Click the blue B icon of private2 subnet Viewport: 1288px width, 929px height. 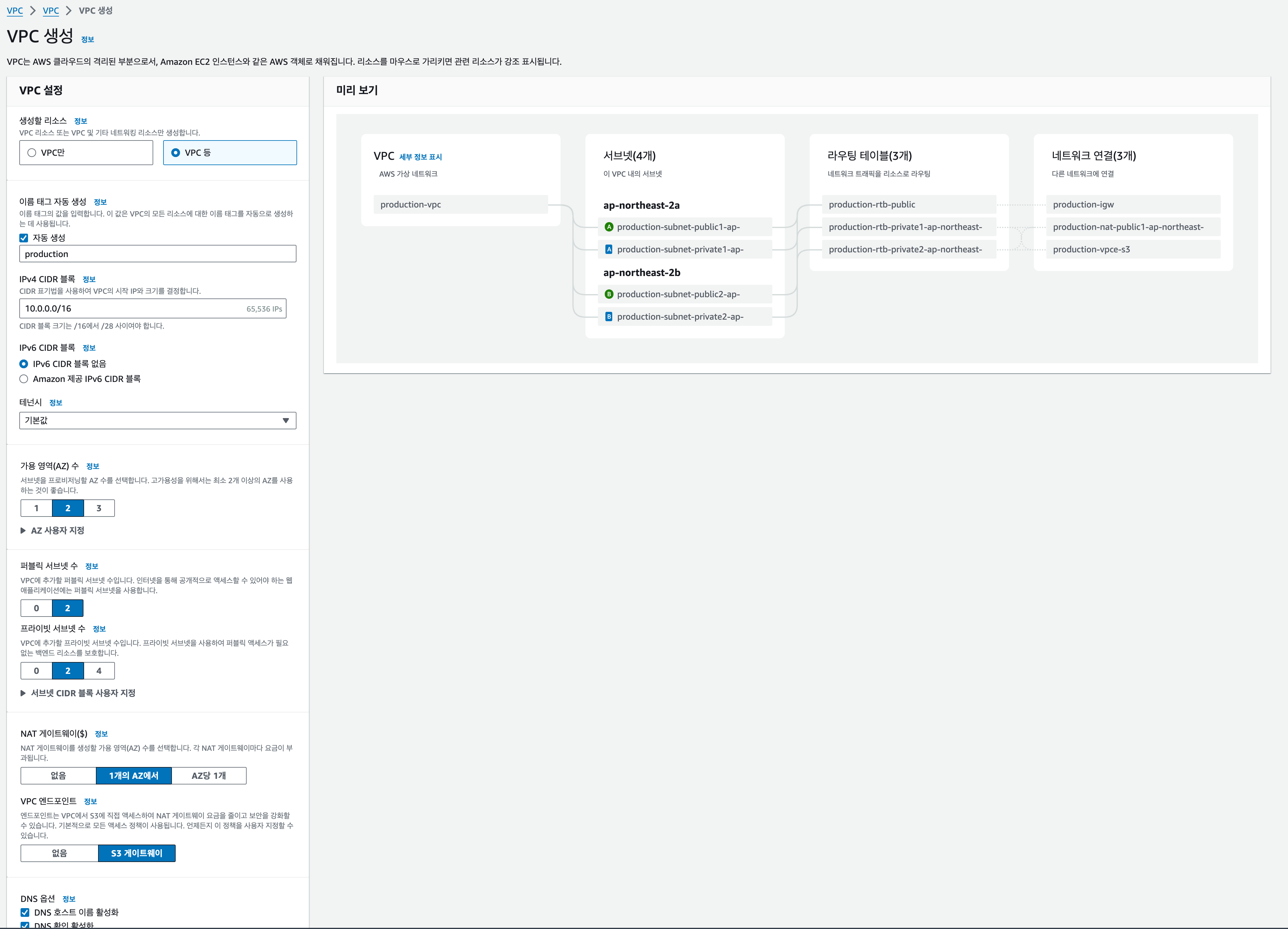pos(609,317)
